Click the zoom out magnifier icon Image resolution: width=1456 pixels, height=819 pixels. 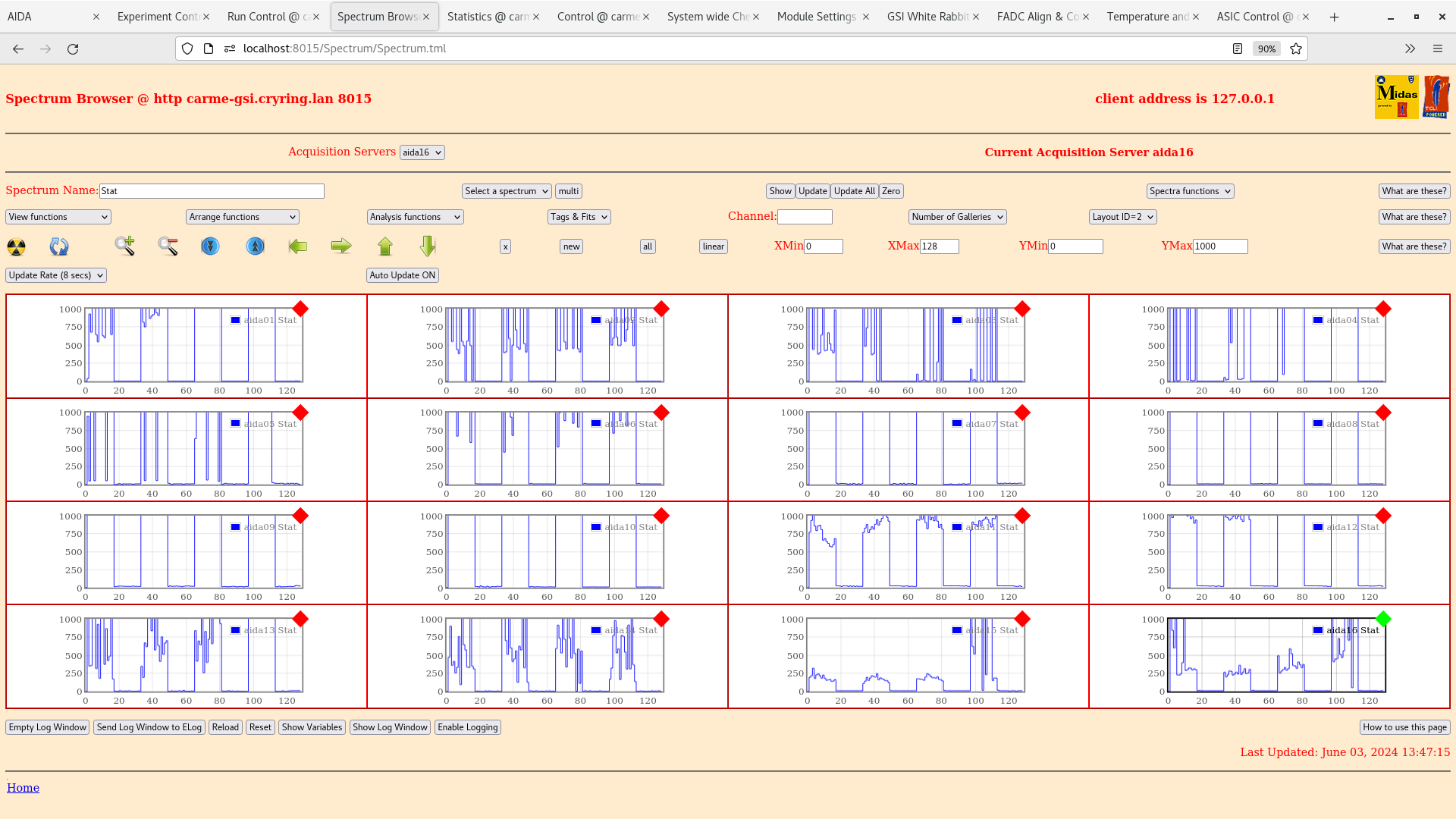pos(168,246)
